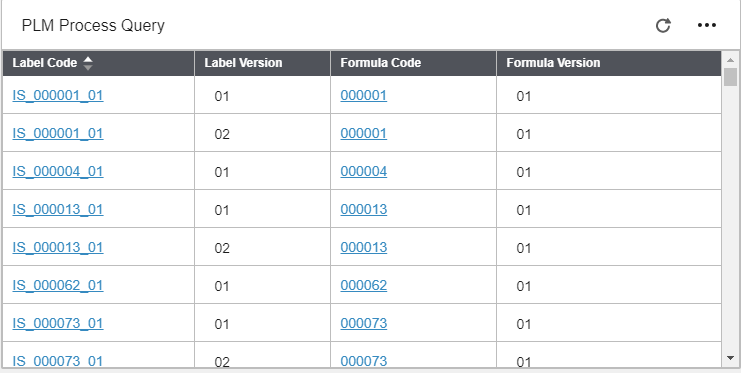Sort by the Label Code arrows icon
Screen dimensions: 741x373
point(88,63)
